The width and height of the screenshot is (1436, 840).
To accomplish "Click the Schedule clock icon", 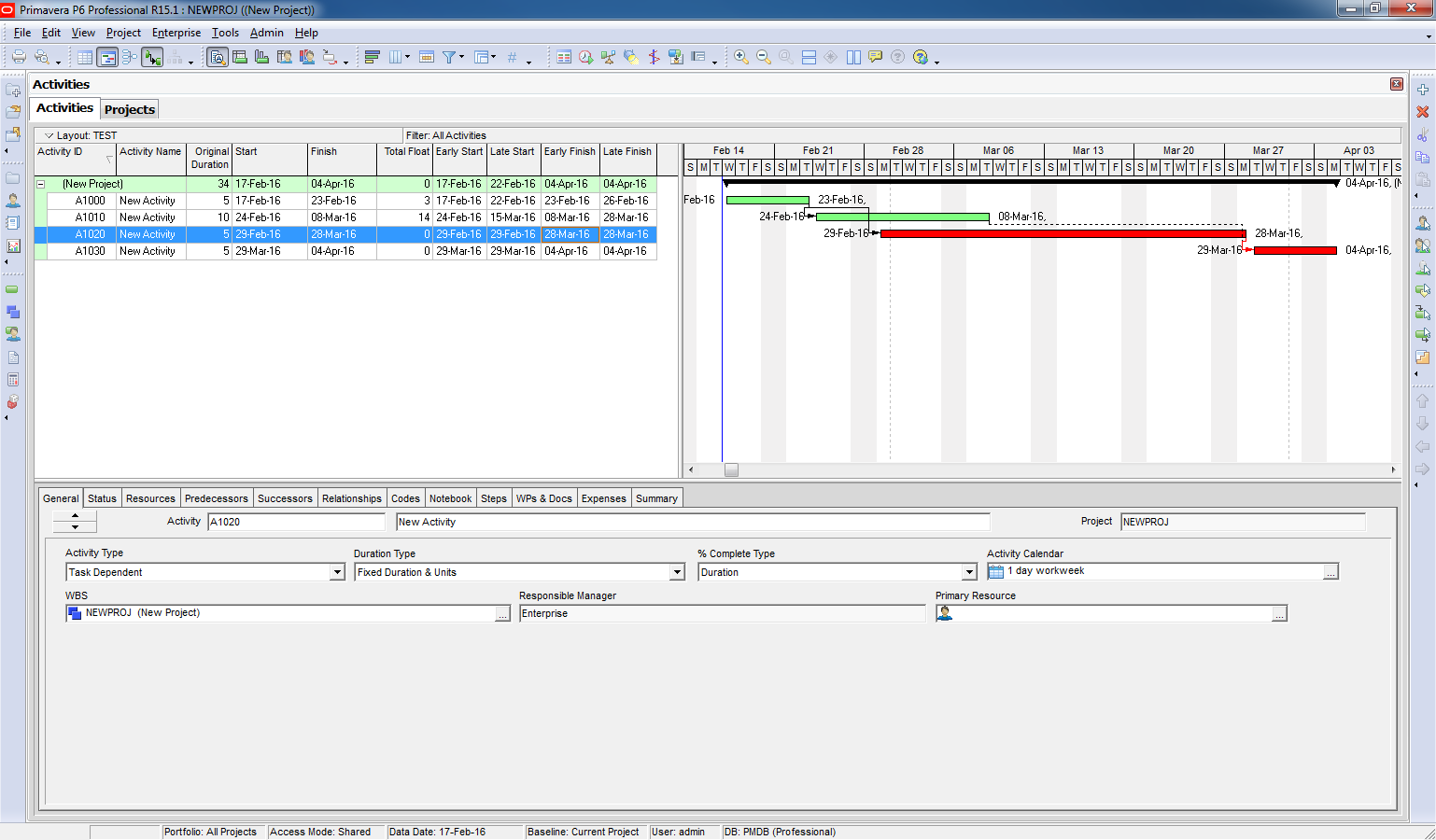I will (585, 57).
